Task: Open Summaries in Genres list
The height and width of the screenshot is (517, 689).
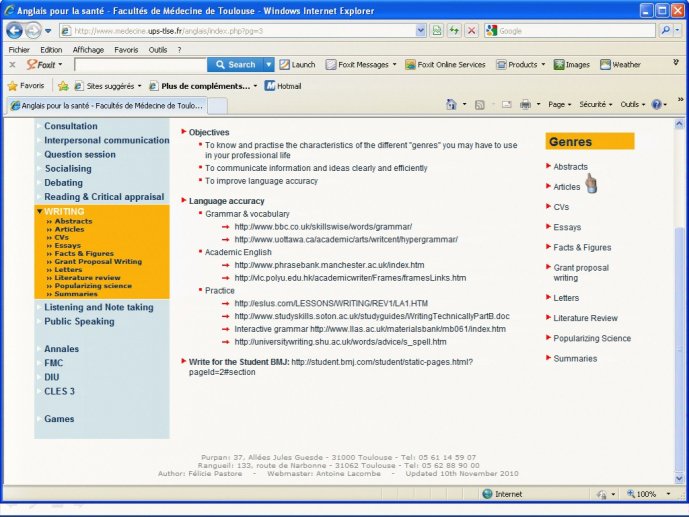Action: click(575, 358)
